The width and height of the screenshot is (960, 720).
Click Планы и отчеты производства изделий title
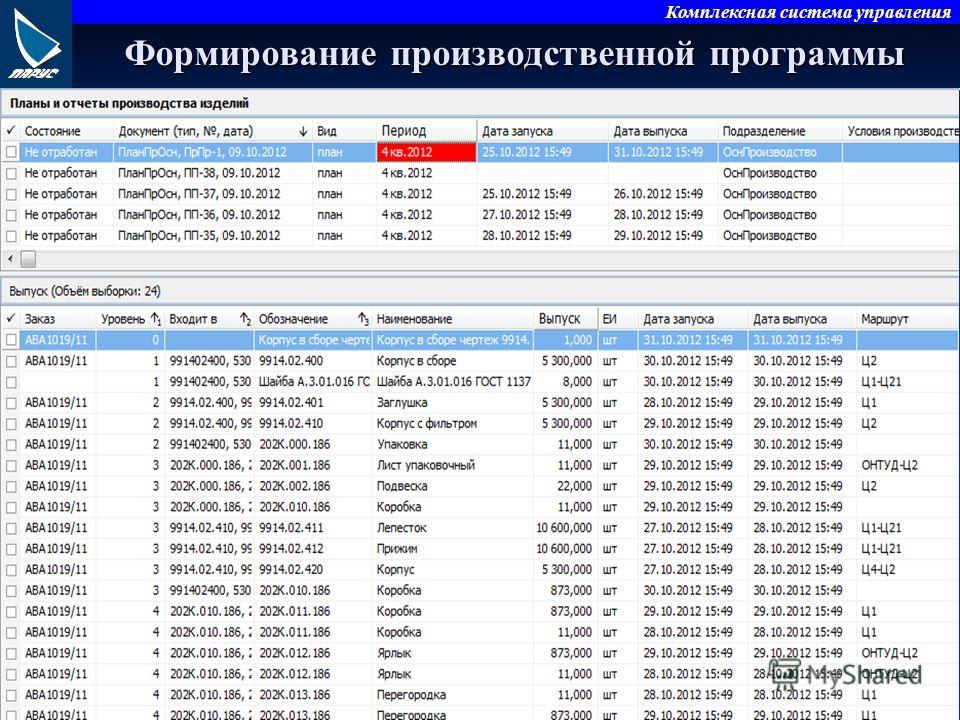click(129, 103)
